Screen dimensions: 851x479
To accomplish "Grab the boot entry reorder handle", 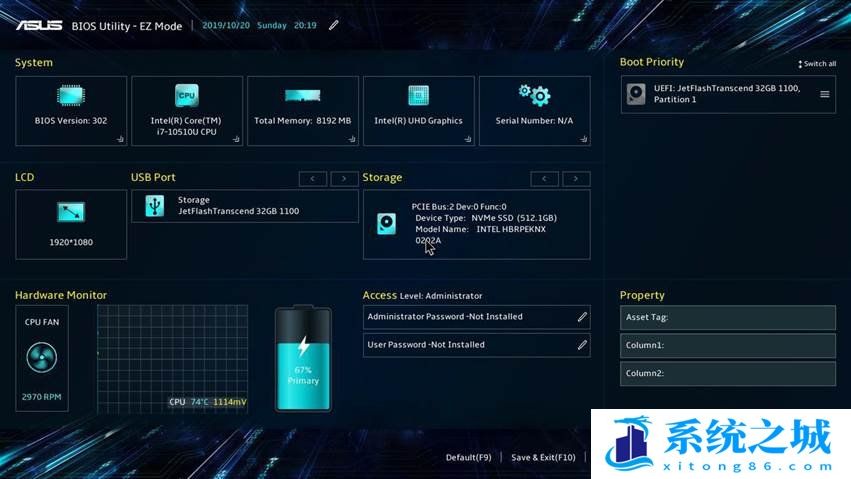I will pos(824,94).
